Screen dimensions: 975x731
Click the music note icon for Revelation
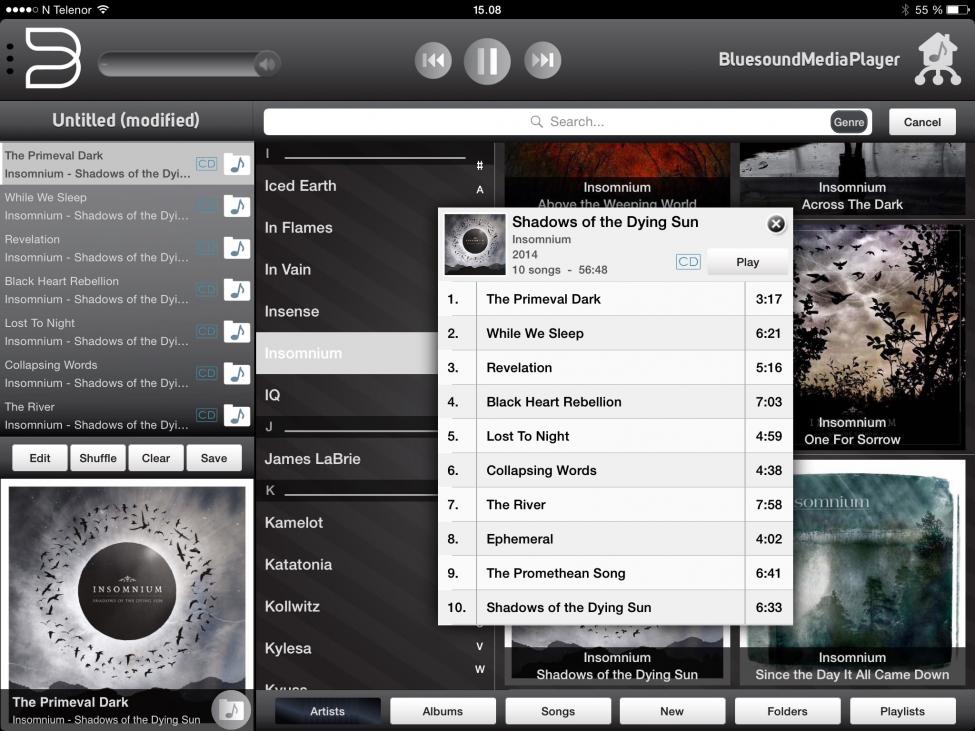click(x=237, y=248)
